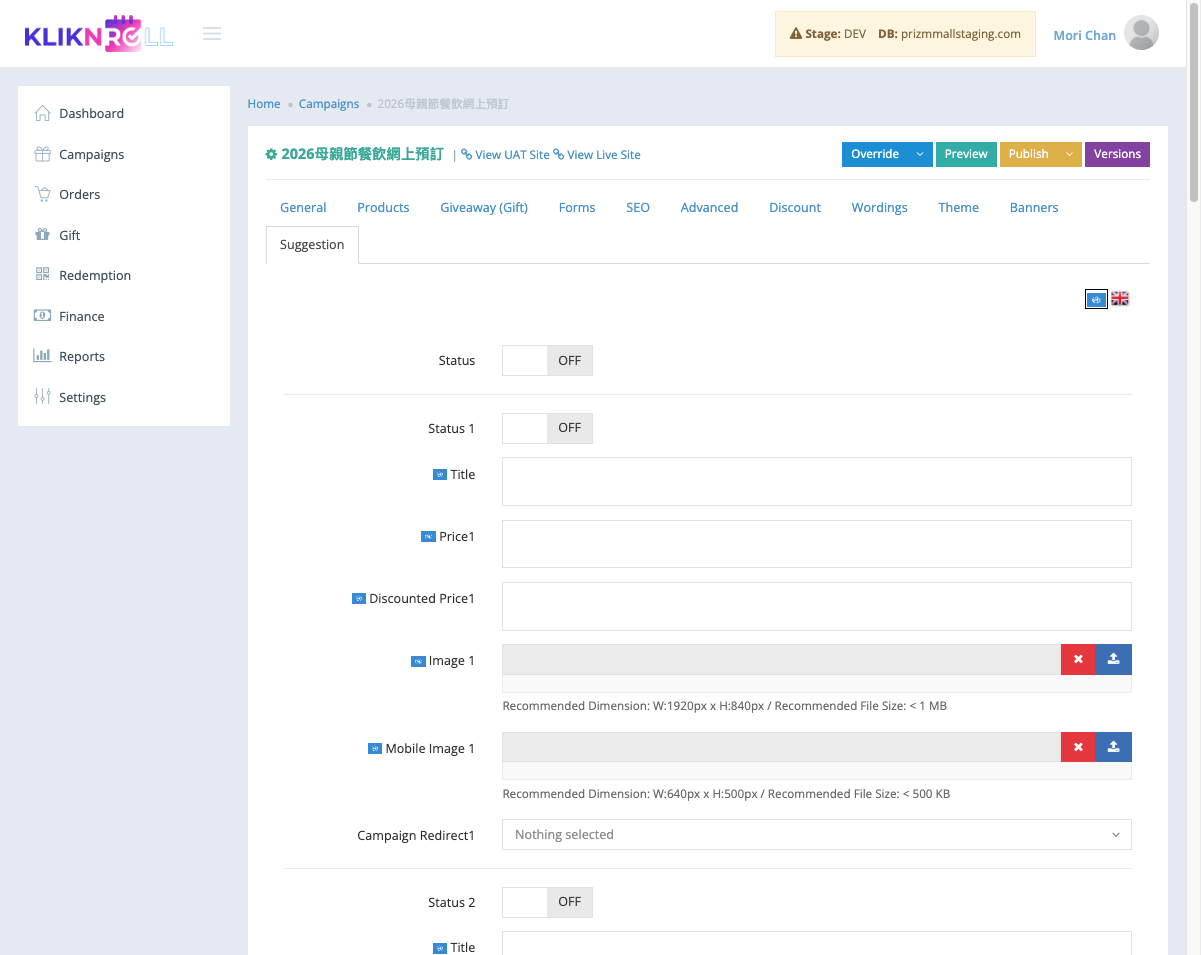Image resolution: width=1201 pixels, height=955 pixels.
Task: Click the Mobile Image 1 file path field
Action: pos(781,747)
